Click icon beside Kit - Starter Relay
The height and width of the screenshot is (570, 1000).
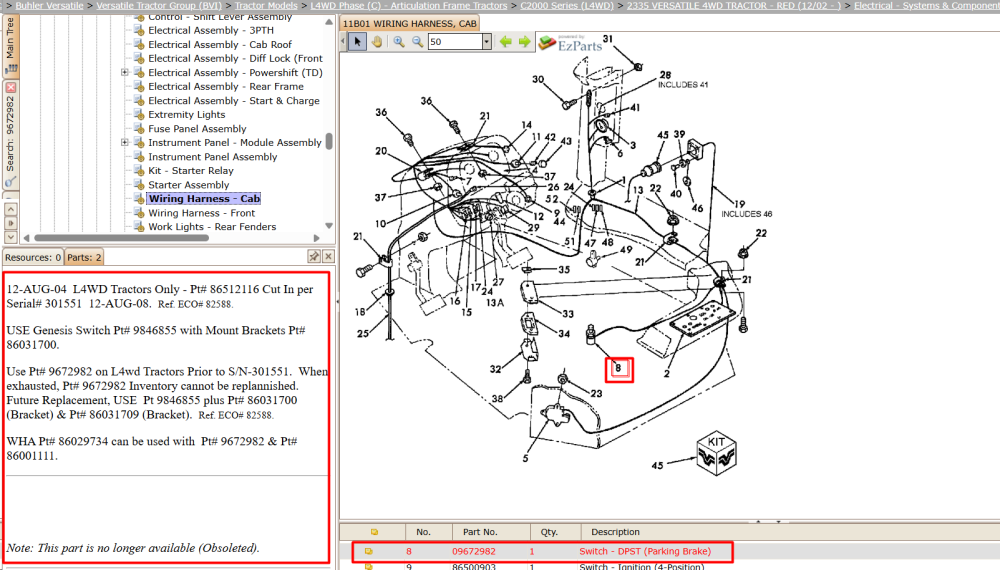[140, 170]
